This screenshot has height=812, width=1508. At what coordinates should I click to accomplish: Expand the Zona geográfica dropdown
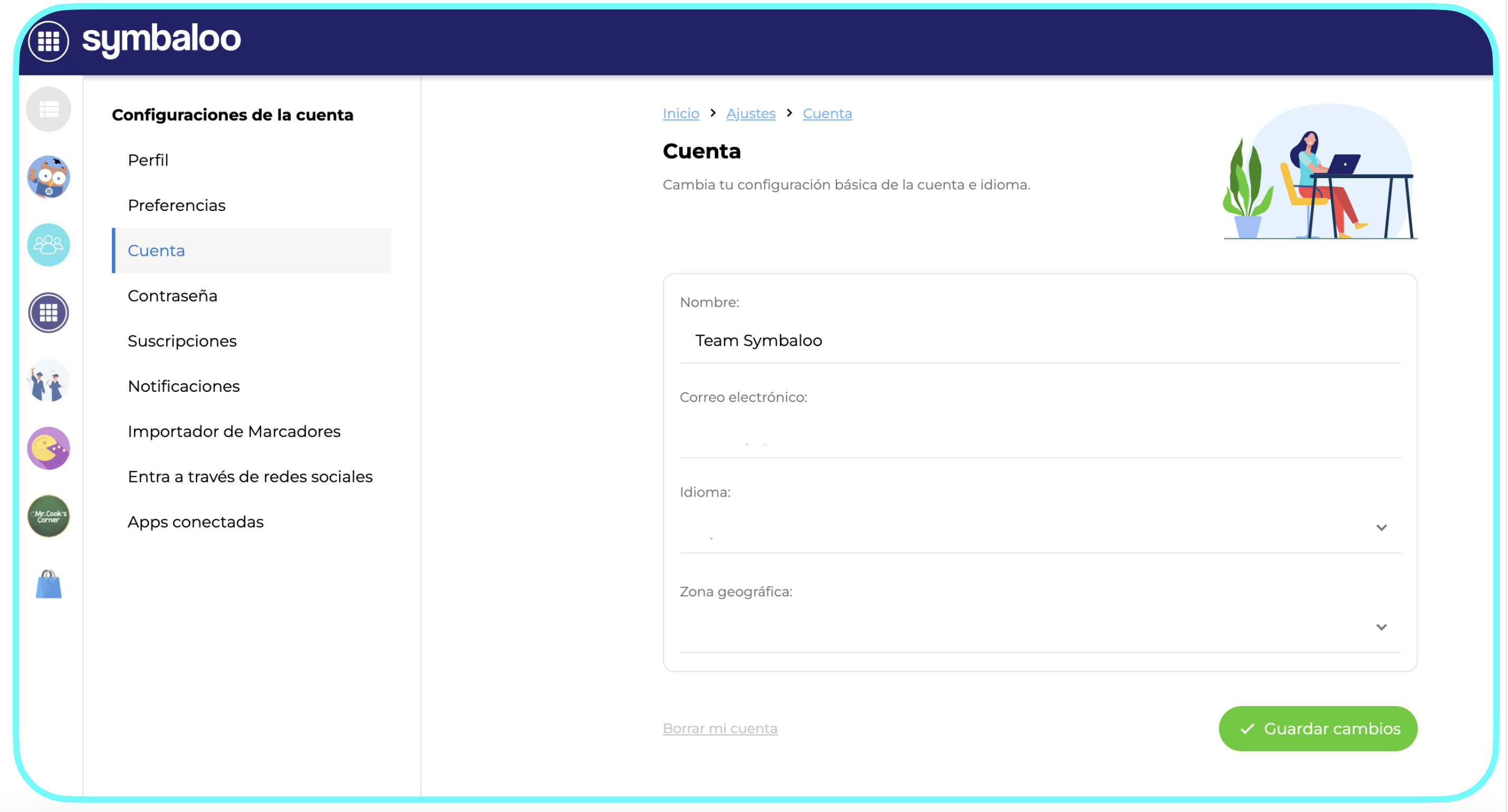tap(1040, 627)
